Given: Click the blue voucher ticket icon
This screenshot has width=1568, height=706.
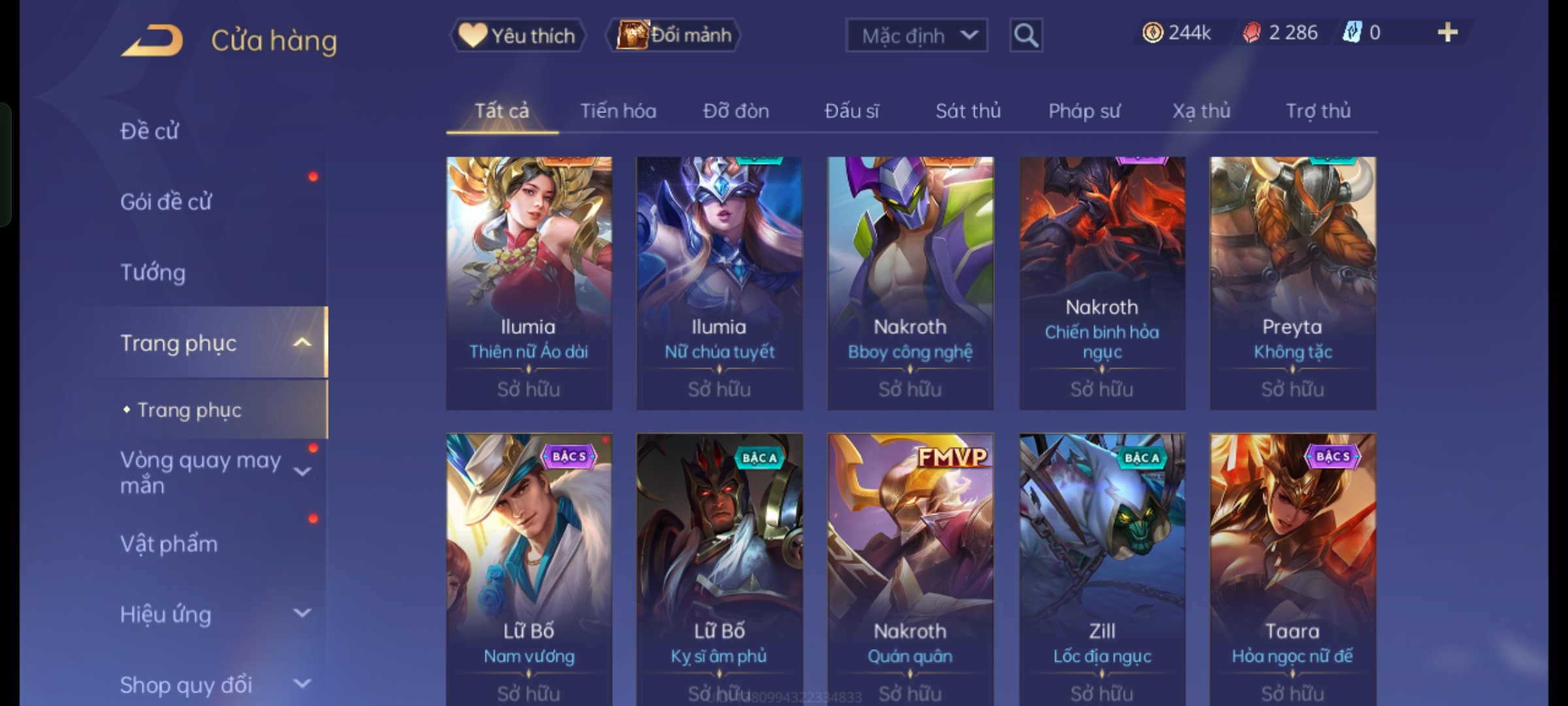Looking at the screenshot, I should point(1352,33).
